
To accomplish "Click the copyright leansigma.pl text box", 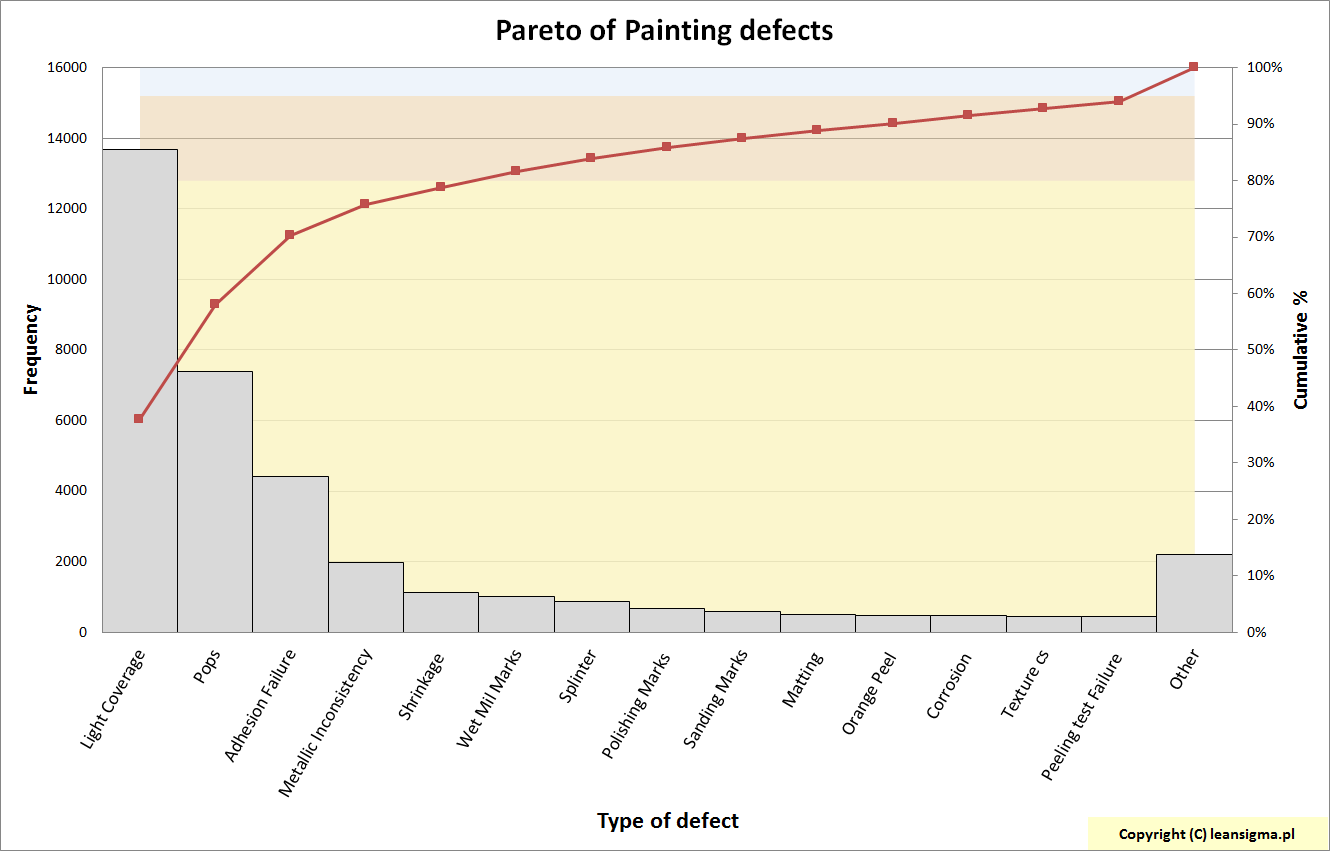I will [x=1206, y=834].
